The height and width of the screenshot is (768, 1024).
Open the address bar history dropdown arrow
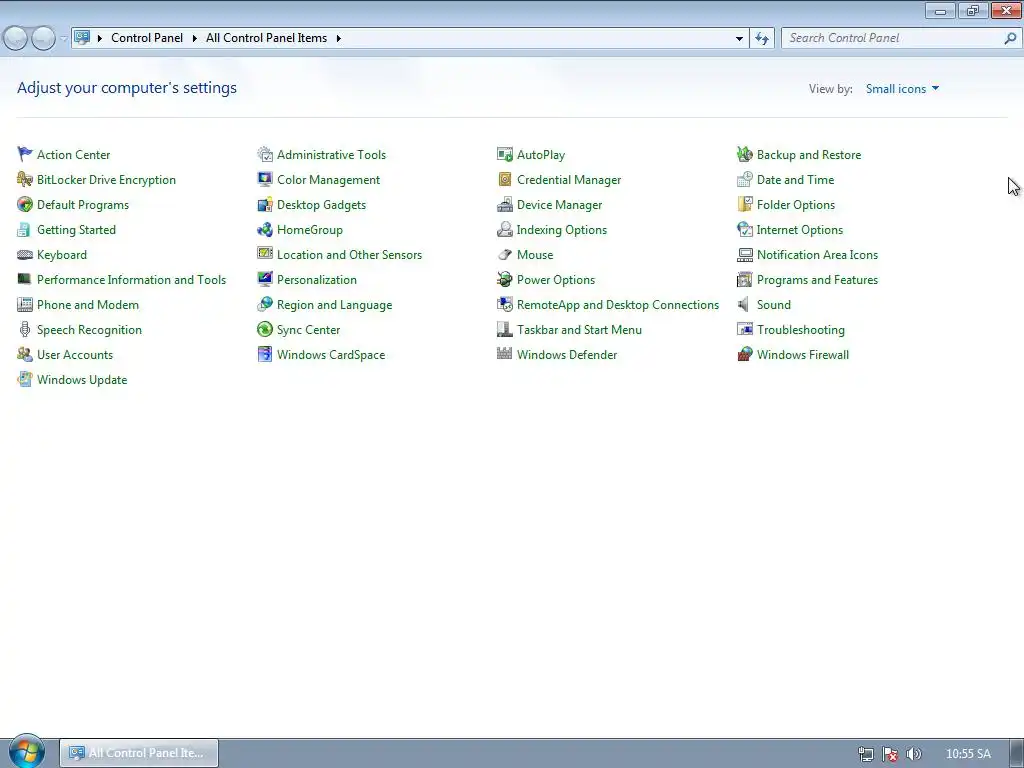739,39
